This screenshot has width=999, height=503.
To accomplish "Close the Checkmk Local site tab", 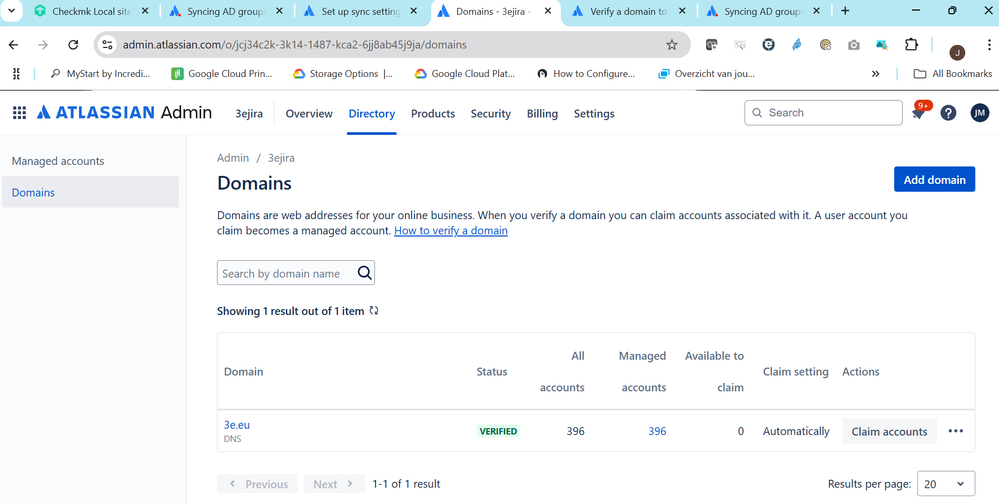I will pyautogui.click(x=144, y=11).
